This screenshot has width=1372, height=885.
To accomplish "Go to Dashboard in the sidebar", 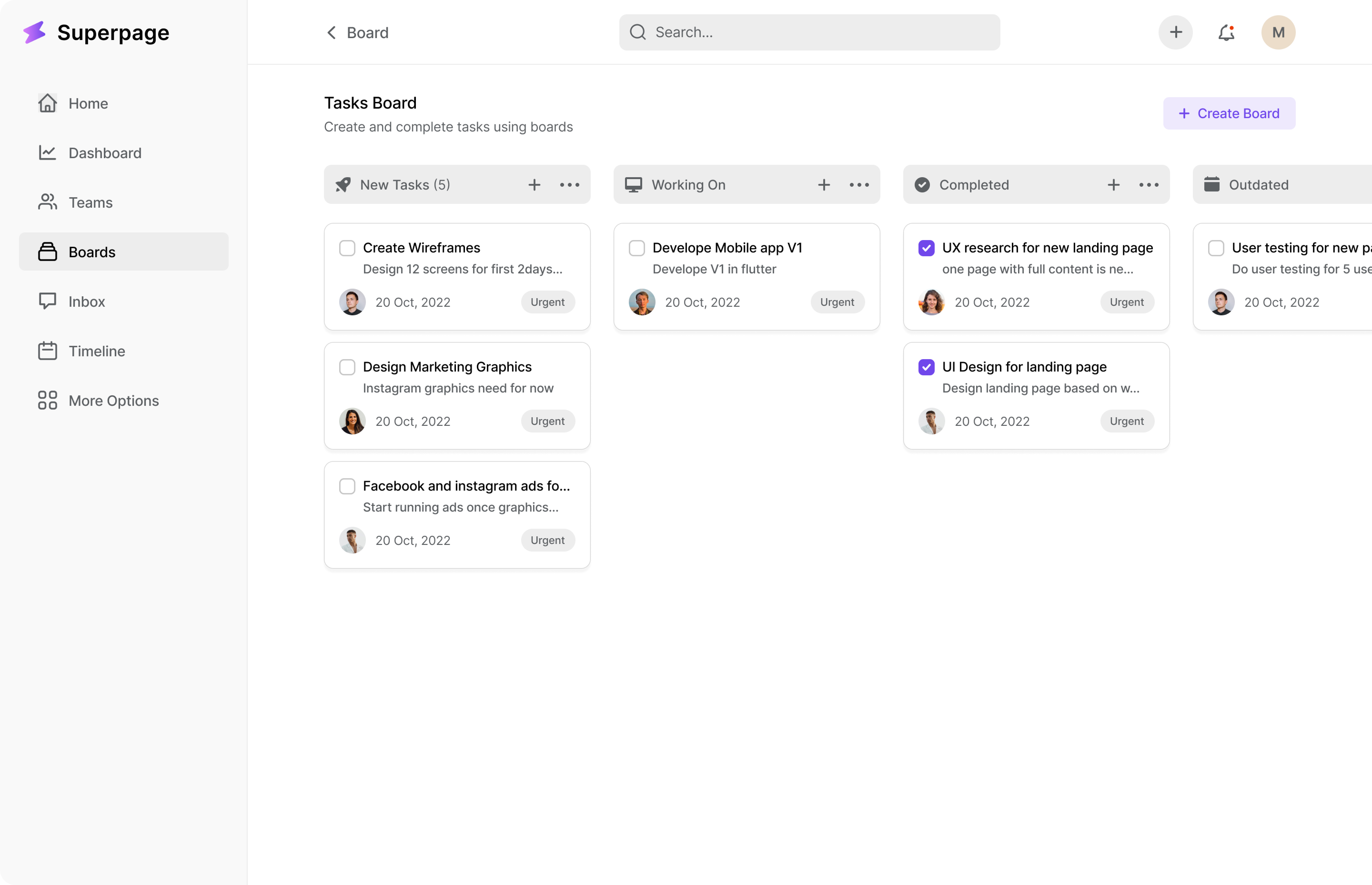I will click(x=105, y=153).
